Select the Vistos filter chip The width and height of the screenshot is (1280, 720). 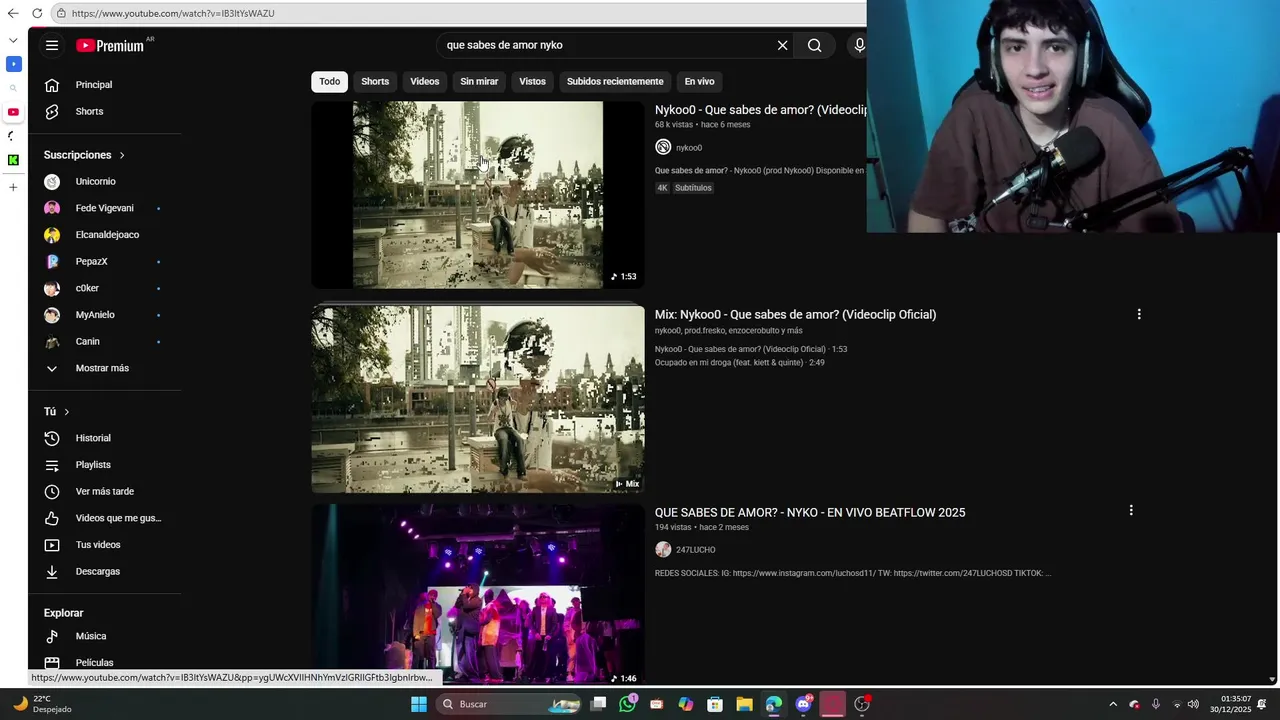click(x=532, y=81)
